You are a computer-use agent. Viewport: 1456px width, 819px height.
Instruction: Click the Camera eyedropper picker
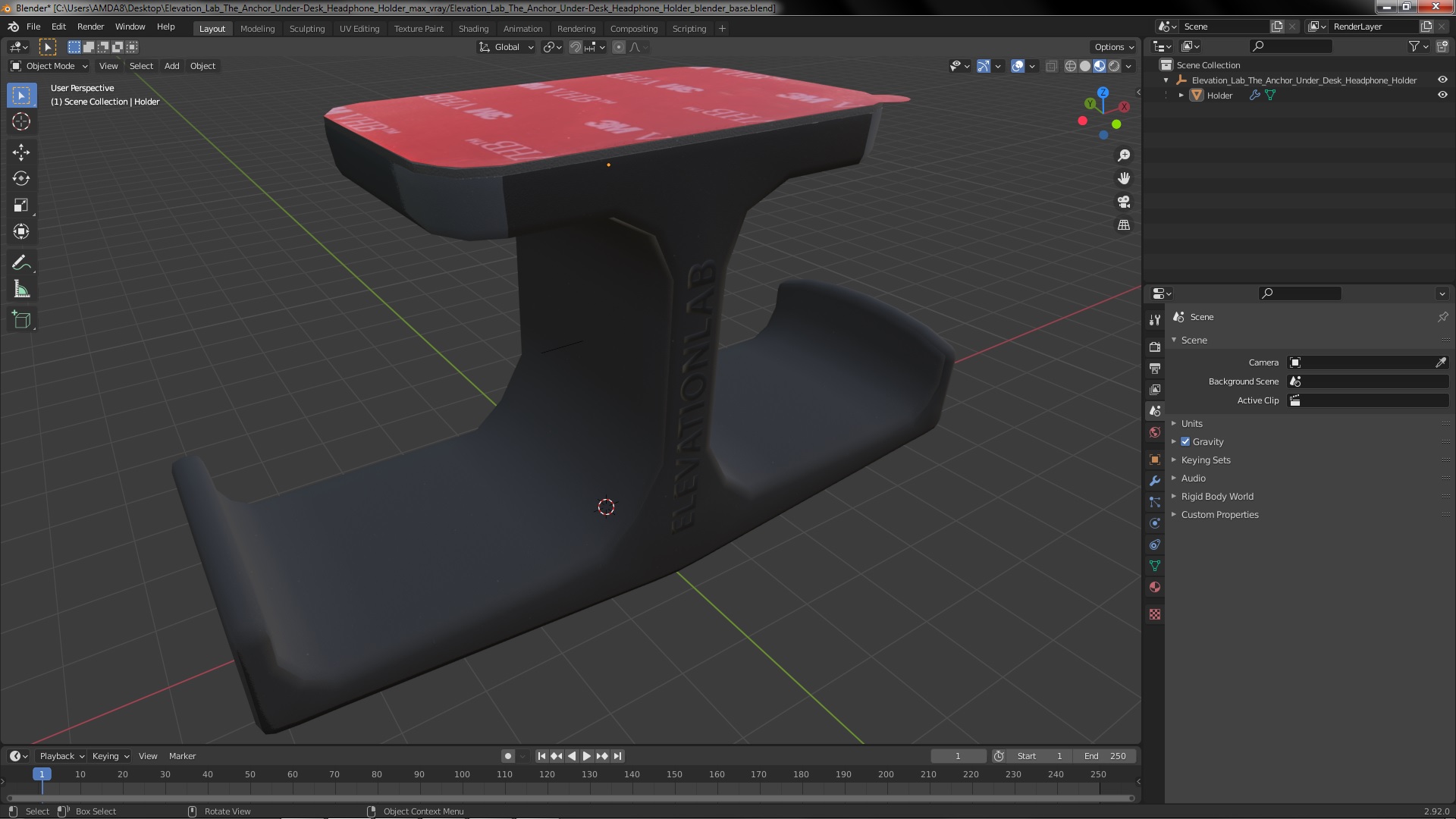coord(1441,362)
